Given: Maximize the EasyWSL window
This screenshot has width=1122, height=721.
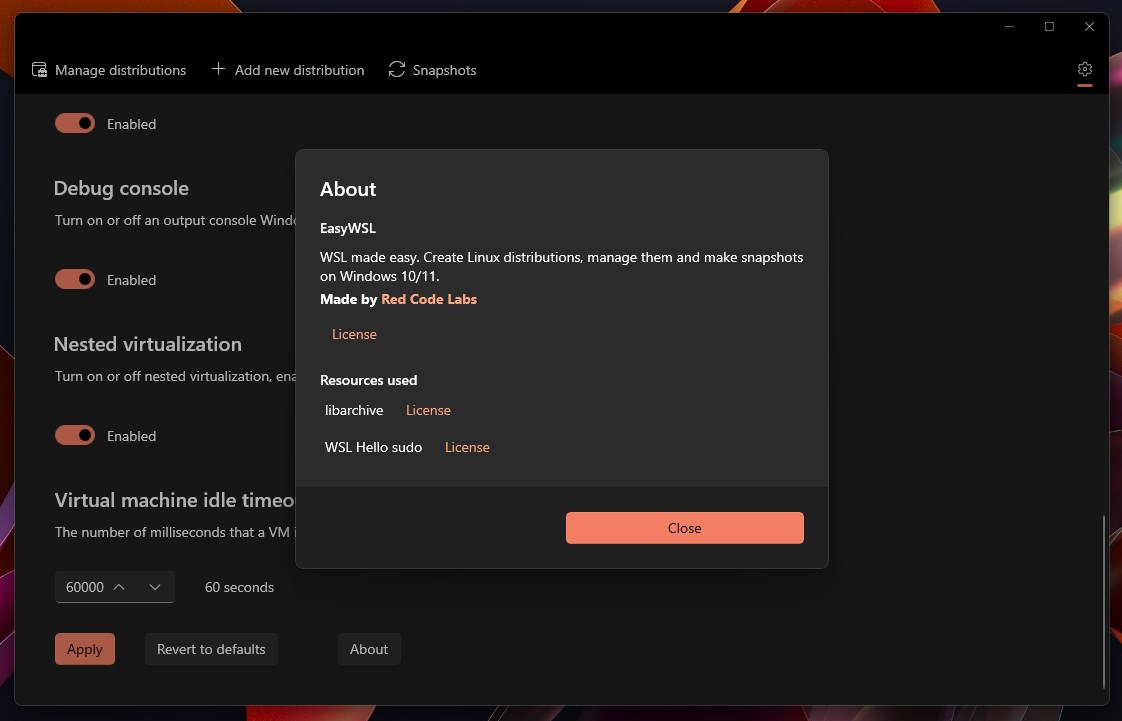Looking at the screenshot, I should [x=1049, y=26].
